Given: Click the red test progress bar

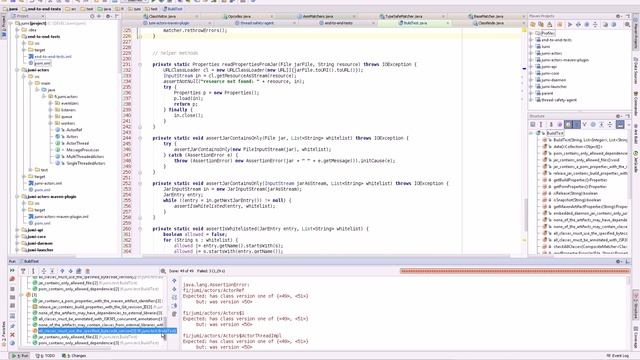Looking at the screenshot, I should [x=515, y=271].
